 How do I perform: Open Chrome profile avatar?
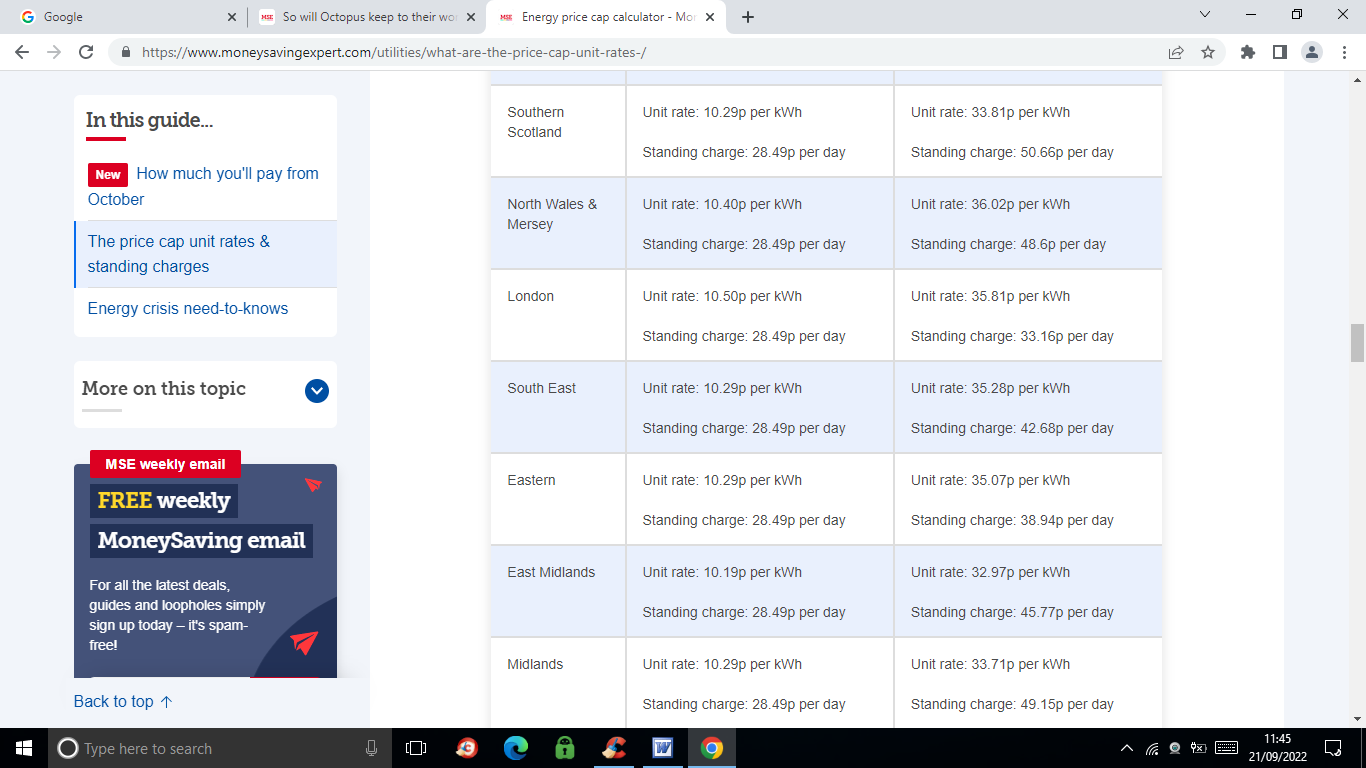[x=1312, y=52]
